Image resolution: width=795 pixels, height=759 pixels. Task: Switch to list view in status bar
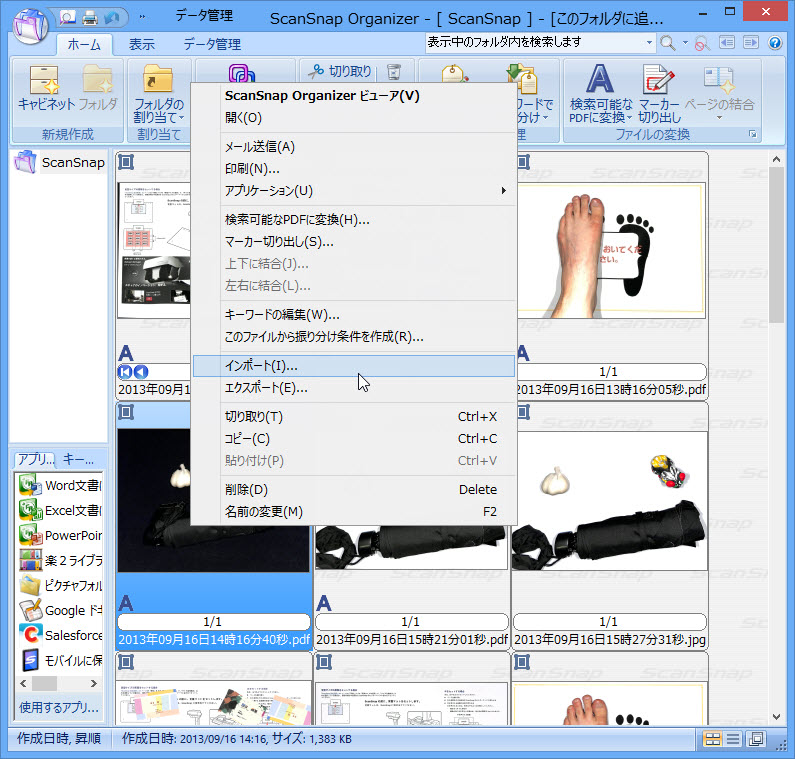coord(733,739)
